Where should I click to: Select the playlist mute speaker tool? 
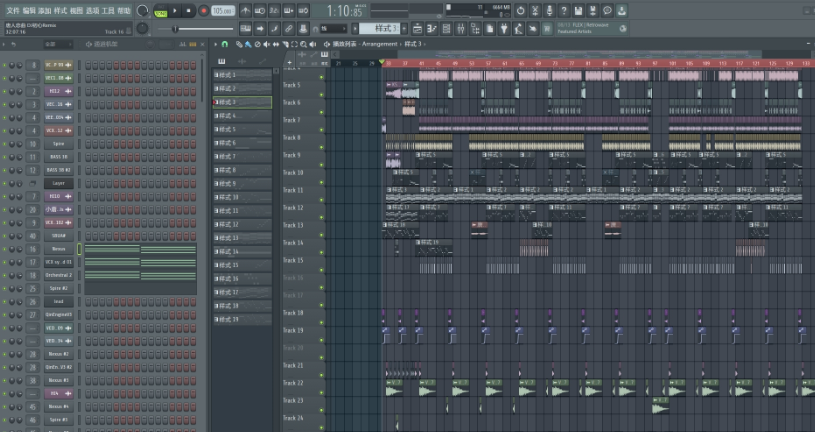tap(267, 44)
